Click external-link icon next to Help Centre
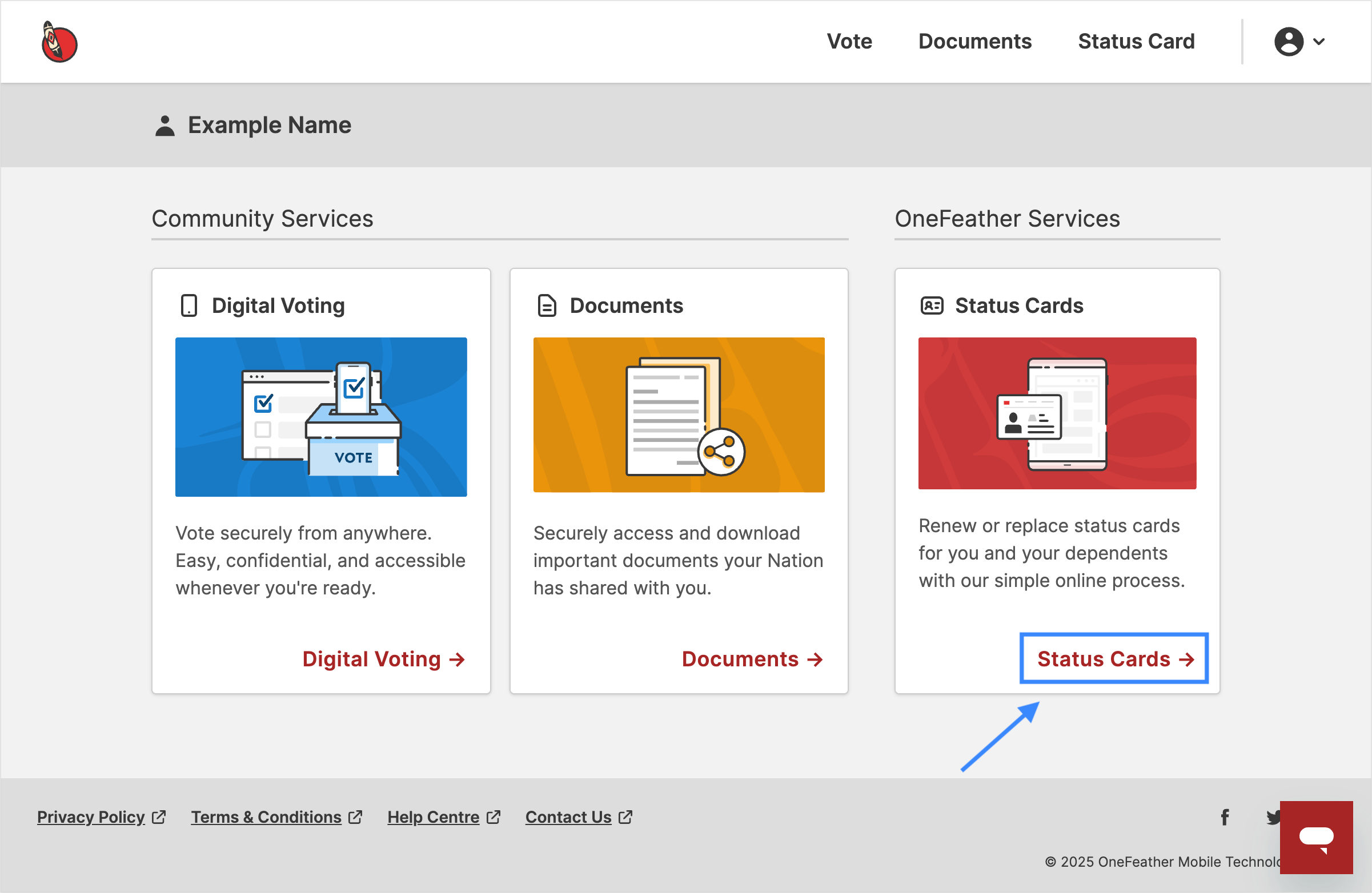This screenshot has height=893, width=1372. [493, 817]
